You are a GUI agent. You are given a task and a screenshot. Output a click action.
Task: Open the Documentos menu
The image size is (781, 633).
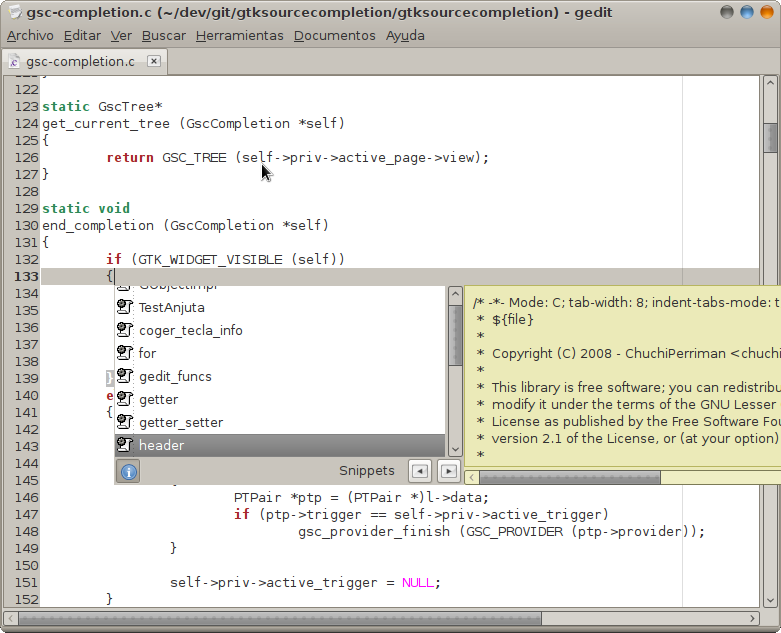[334, 35]
